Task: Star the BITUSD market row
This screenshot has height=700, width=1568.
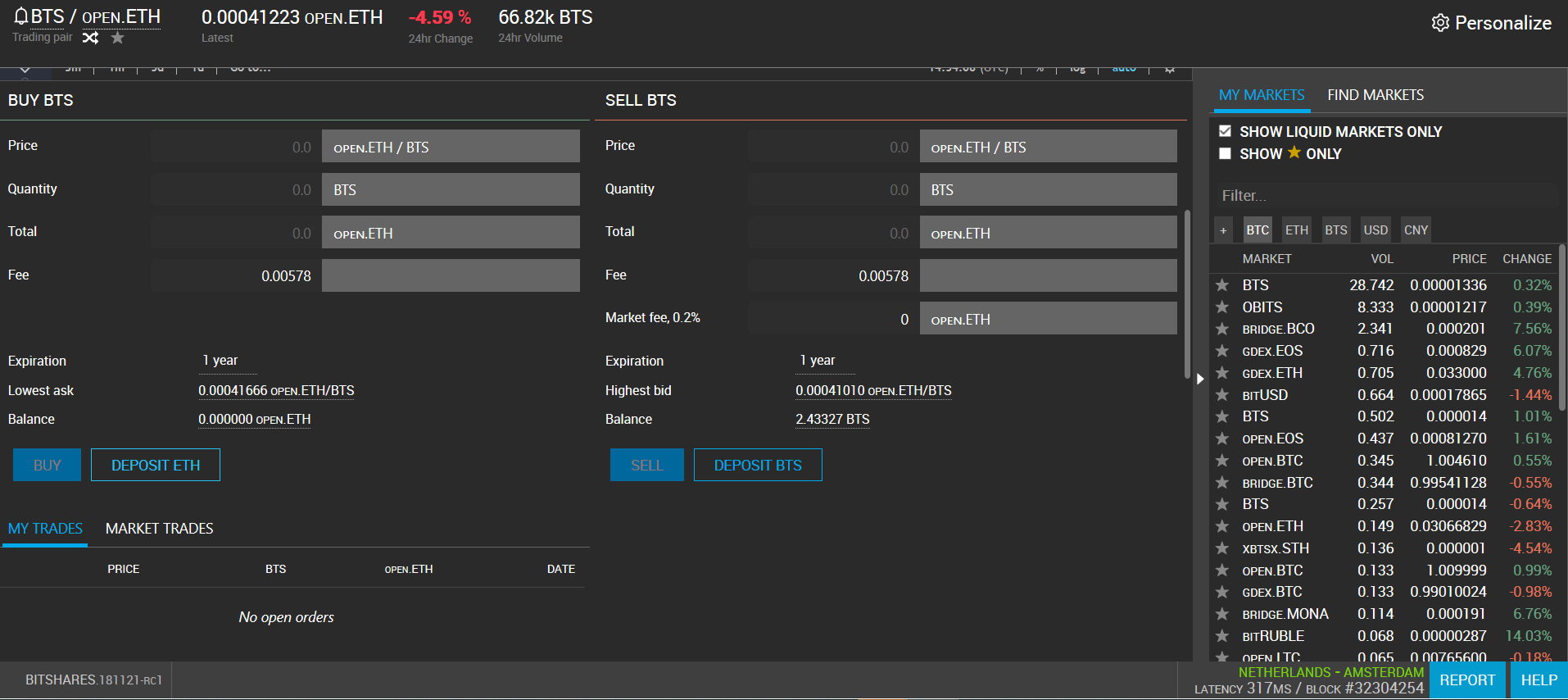Action: (1222, 395)
